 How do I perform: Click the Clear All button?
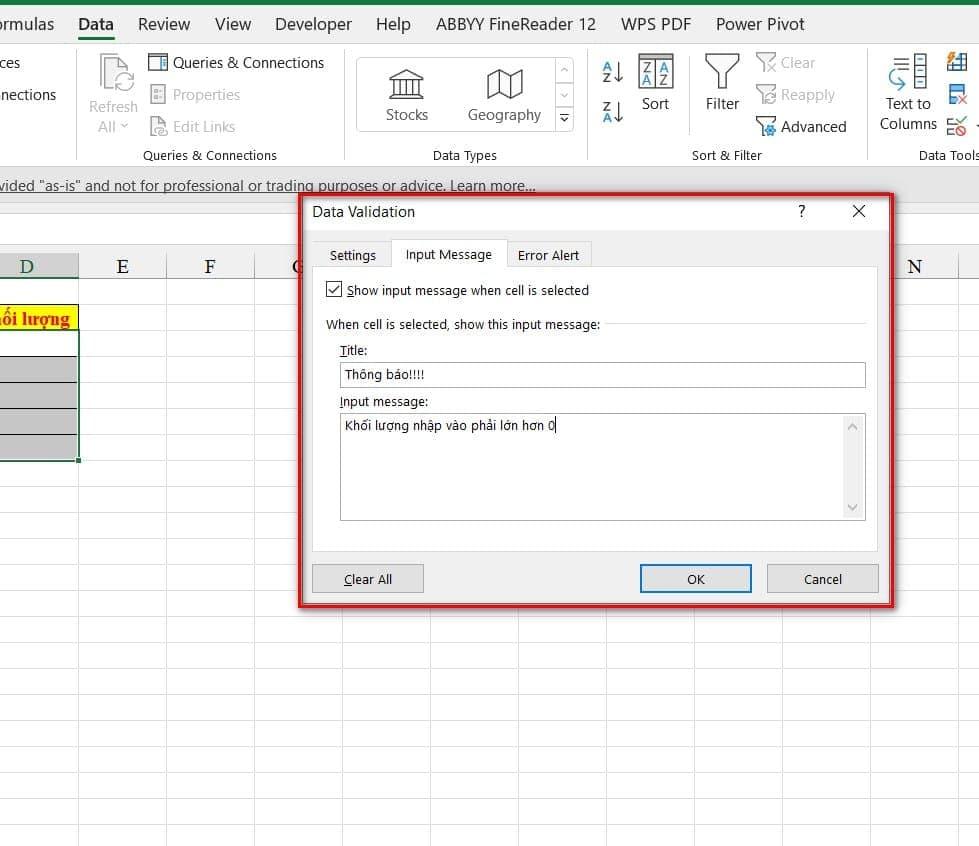click(x=368, y=579)
